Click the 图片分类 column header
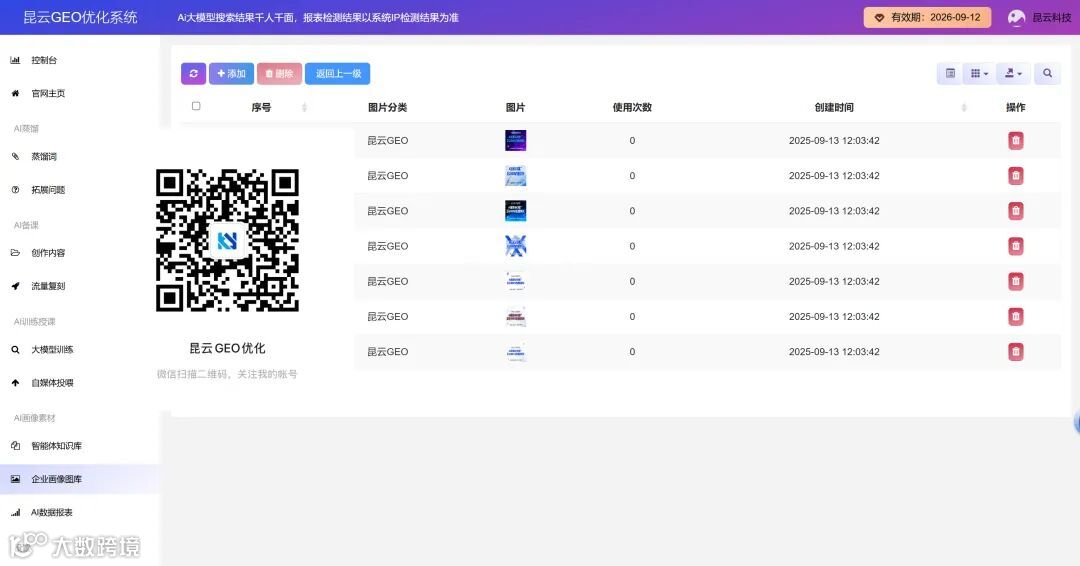Viewport: 1080px width, 566px height. point(387,107)
